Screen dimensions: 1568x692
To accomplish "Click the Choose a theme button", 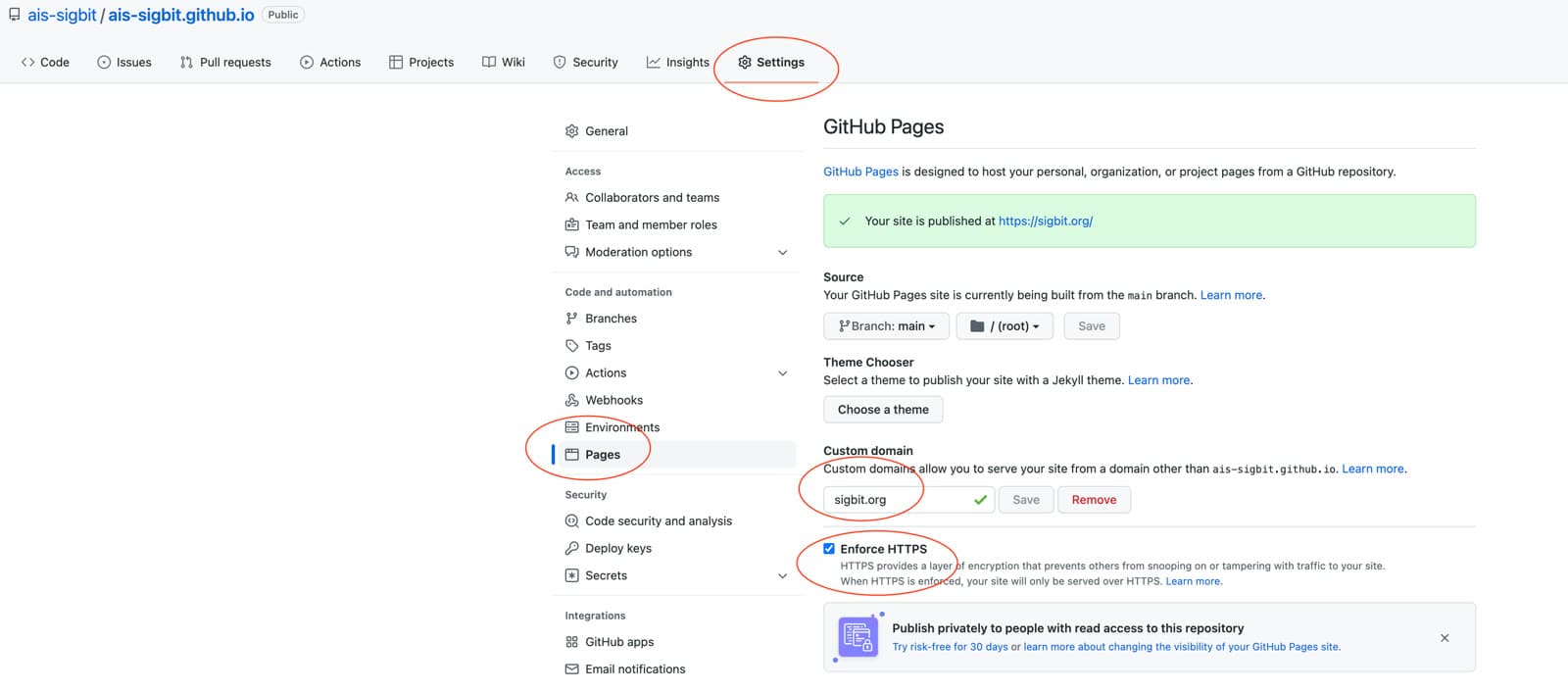I will click(883, 410).
